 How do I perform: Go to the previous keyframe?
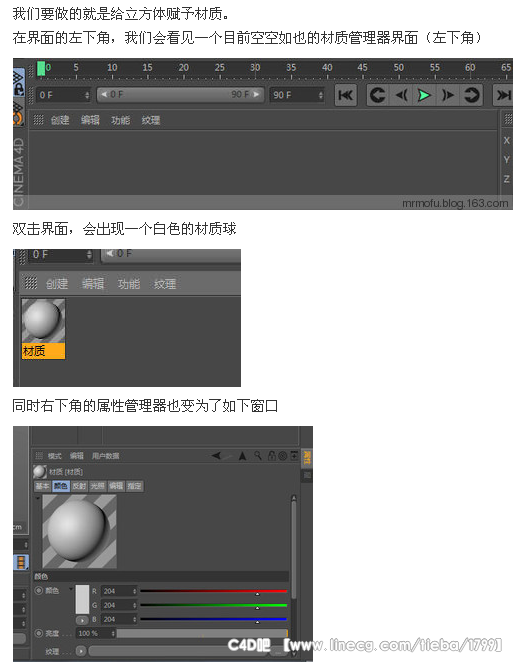click(x=377, y=95)
